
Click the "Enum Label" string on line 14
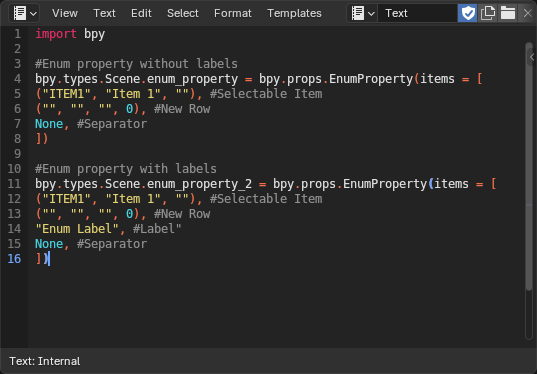(77, 229)
